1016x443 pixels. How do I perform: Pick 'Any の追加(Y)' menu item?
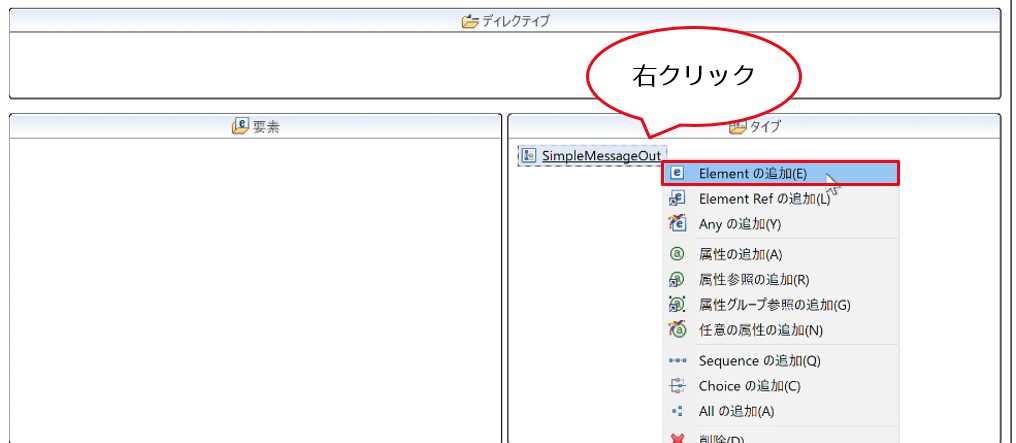pos(780,224)
